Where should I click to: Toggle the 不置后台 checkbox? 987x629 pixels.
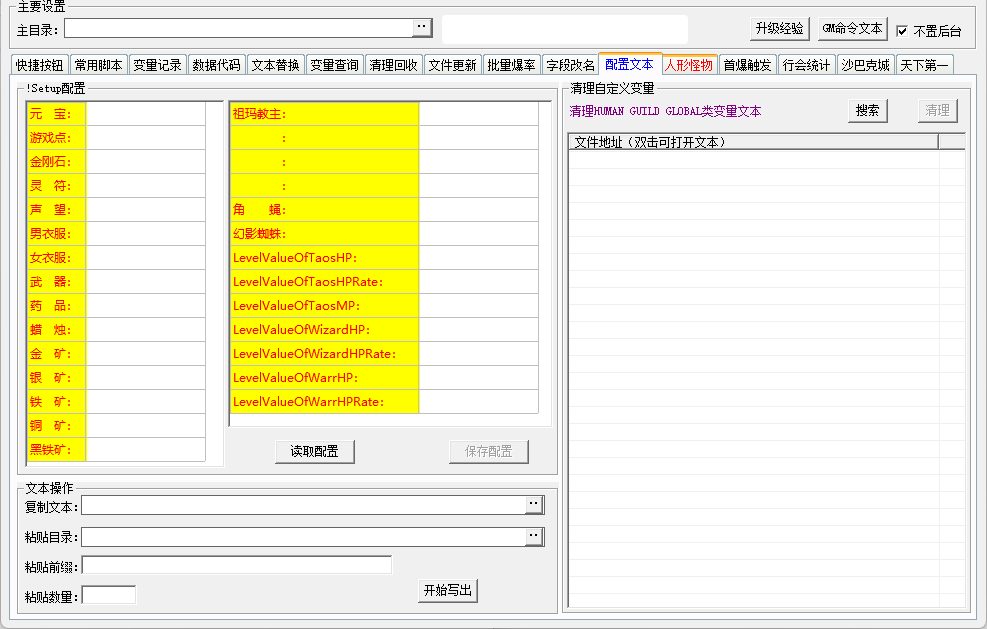click(902, 31)
